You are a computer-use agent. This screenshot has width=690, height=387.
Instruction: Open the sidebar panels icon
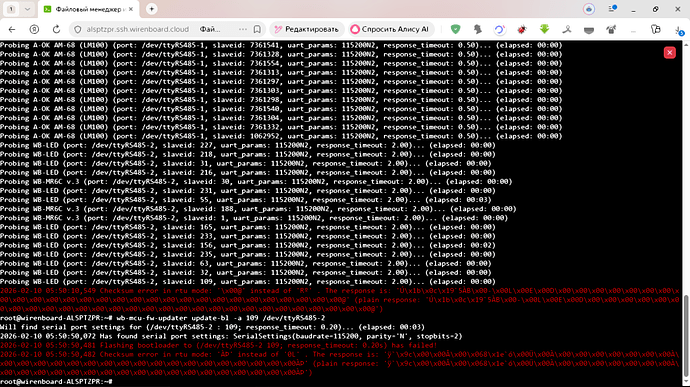[x=656, y=29]
